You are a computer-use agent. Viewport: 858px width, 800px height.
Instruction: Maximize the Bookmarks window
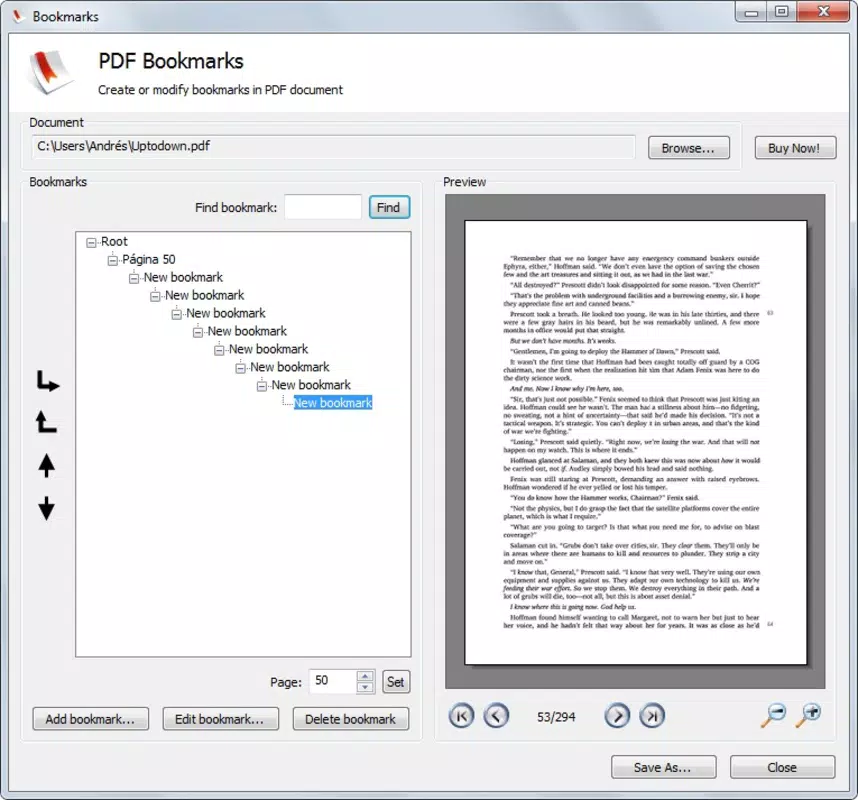[781, 12]
